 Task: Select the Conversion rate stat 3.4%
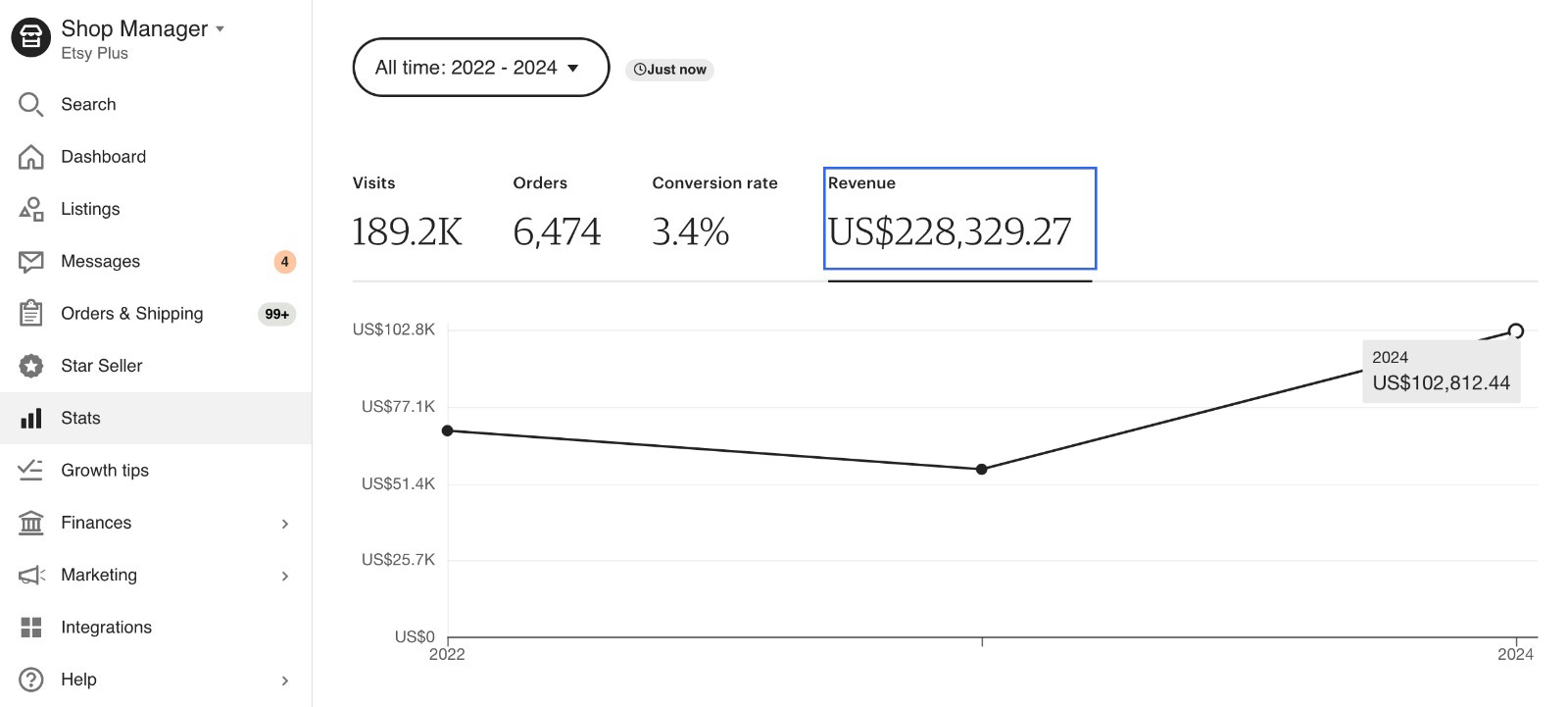[x=714, y=213]
